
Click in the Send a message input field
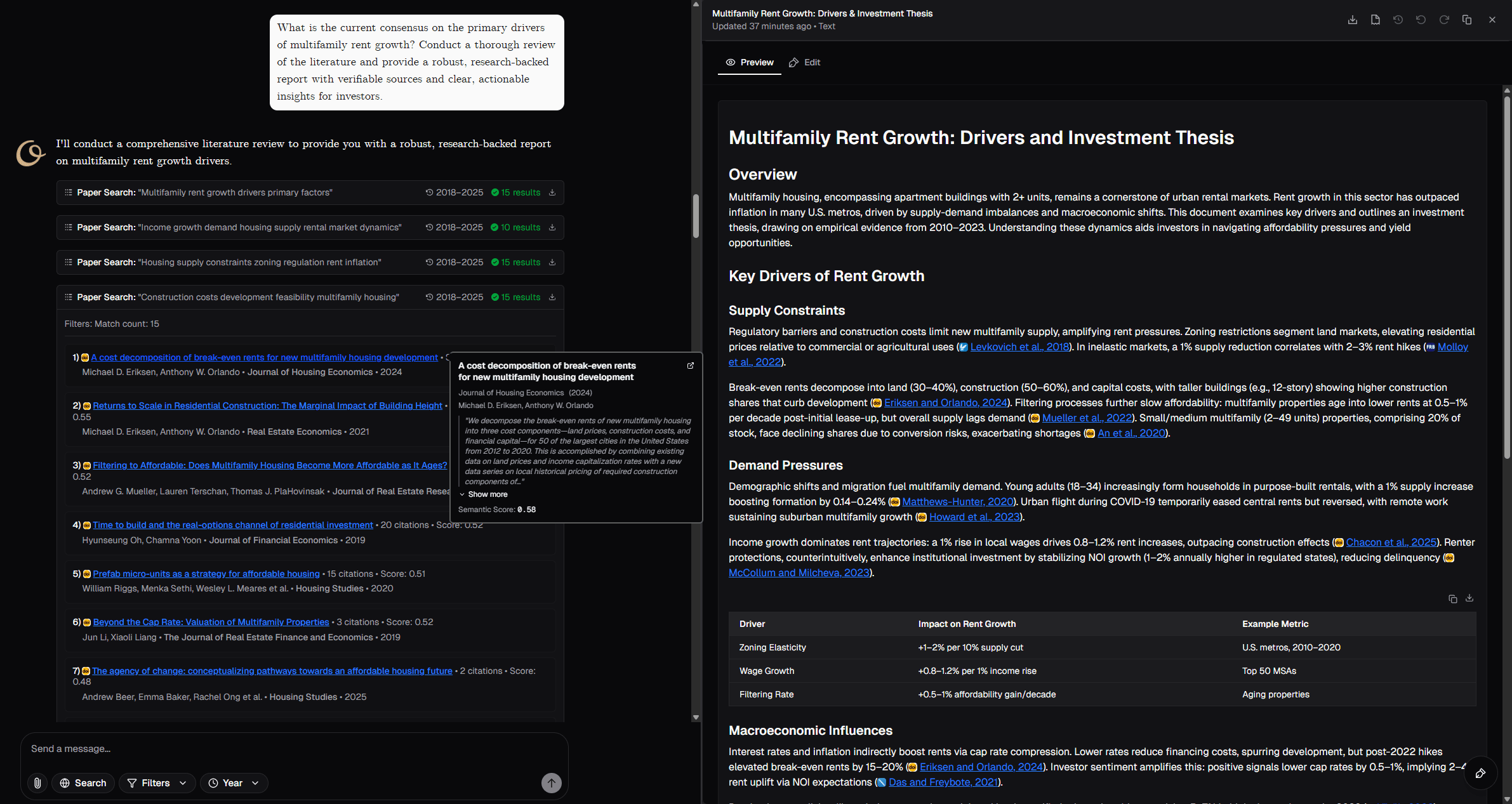(x=254, y=749)
